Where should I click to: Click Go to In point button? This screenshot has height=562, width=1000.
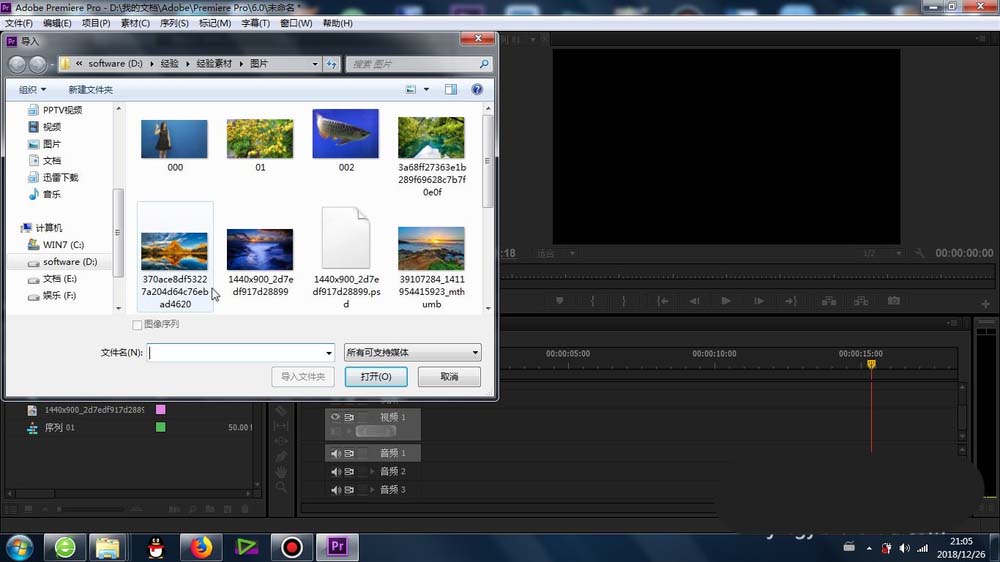click(x=663, y=300)
